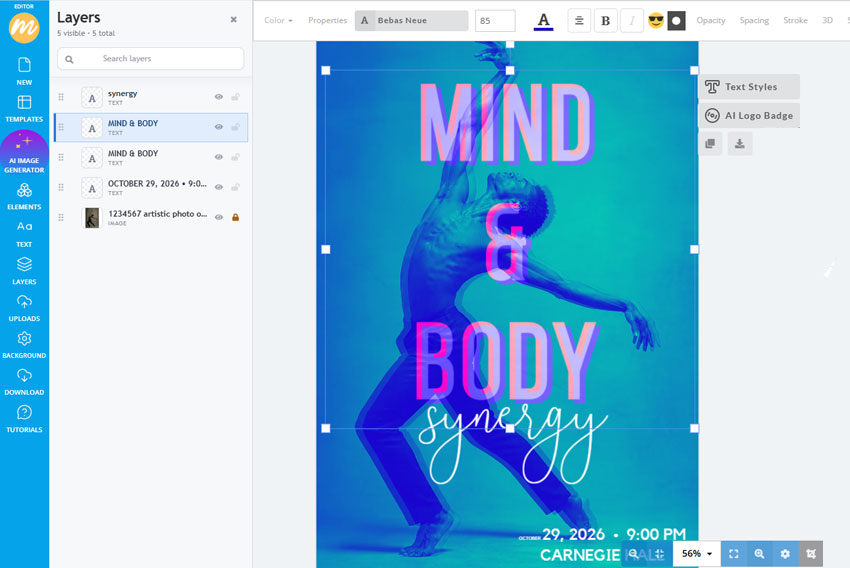850x568 pixels.
Task: Zoom in on the canvas
Action: pyautogui.click(x=759, y=554)
